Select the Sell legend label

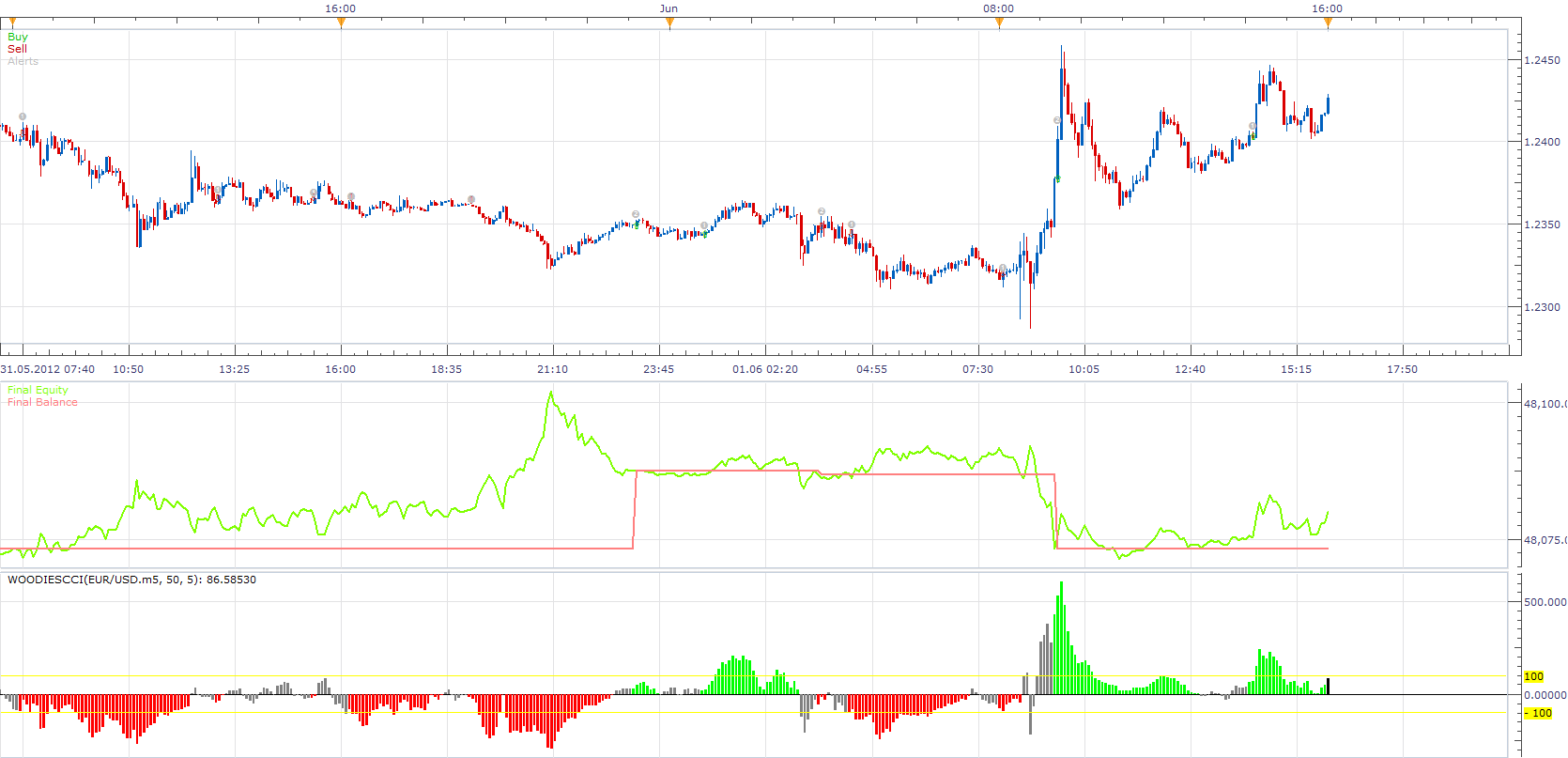[17, 49]
